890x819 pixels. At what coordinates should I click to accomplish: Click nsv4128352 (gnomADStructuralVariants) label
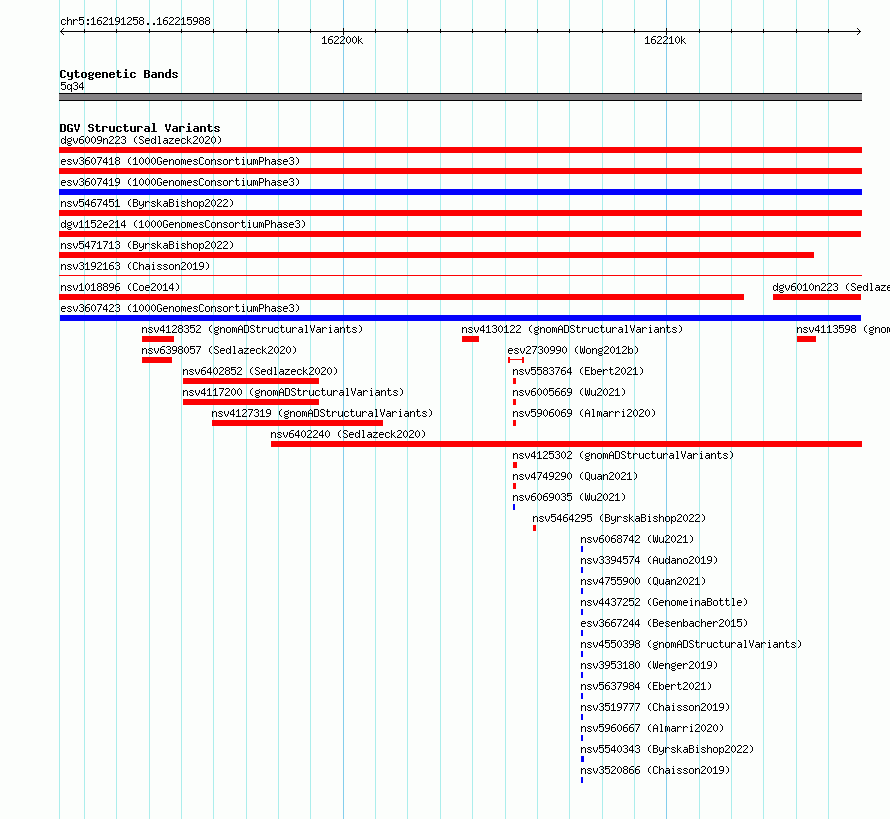(x=252, y=329)
